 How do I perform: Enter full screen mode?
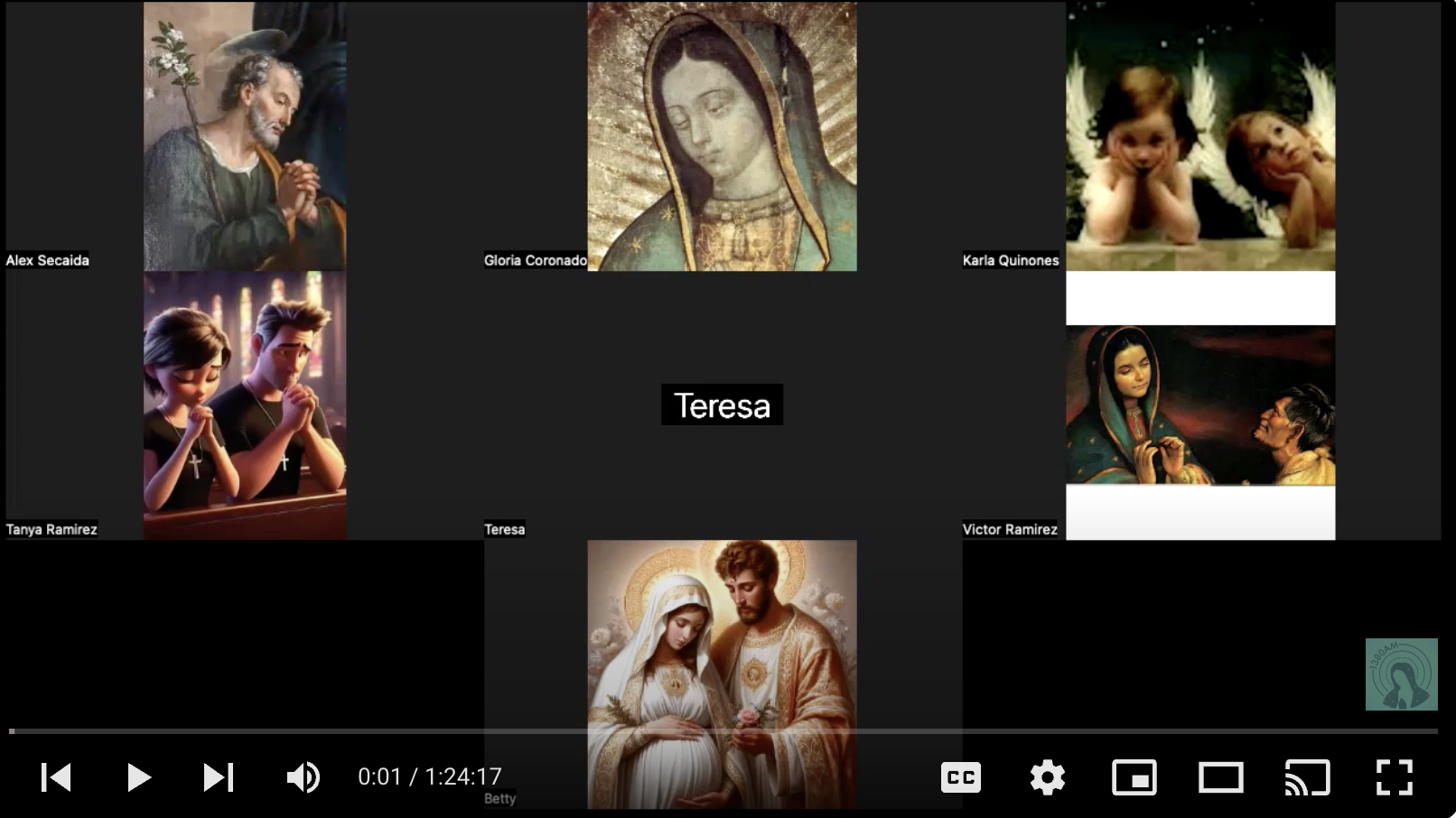[x=1395, y=777]
